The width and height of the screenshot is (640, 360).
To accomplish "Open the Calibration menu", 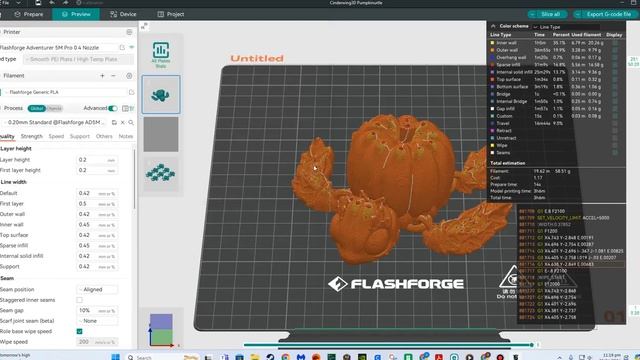I will (90, 2).
